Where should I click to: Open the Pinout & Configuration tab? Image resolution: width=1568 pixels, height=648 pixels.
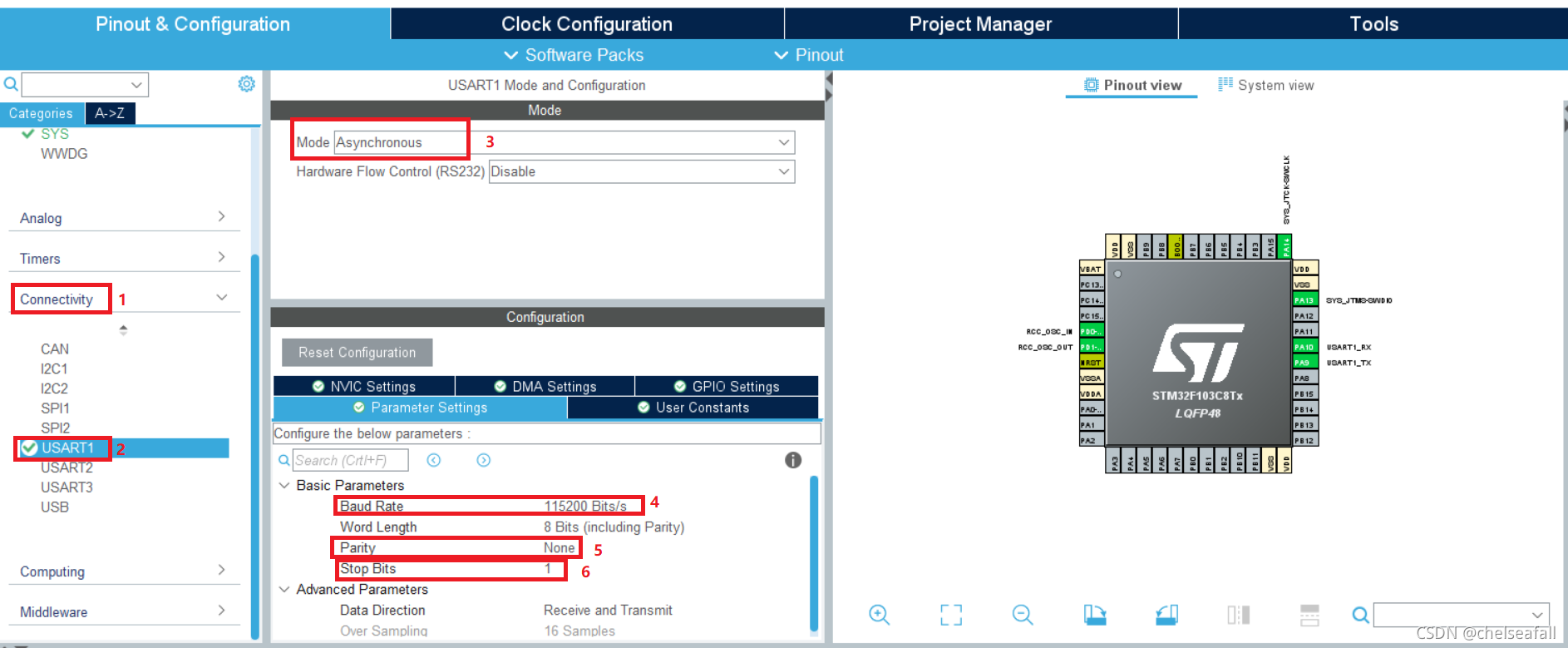pos(194,24)
